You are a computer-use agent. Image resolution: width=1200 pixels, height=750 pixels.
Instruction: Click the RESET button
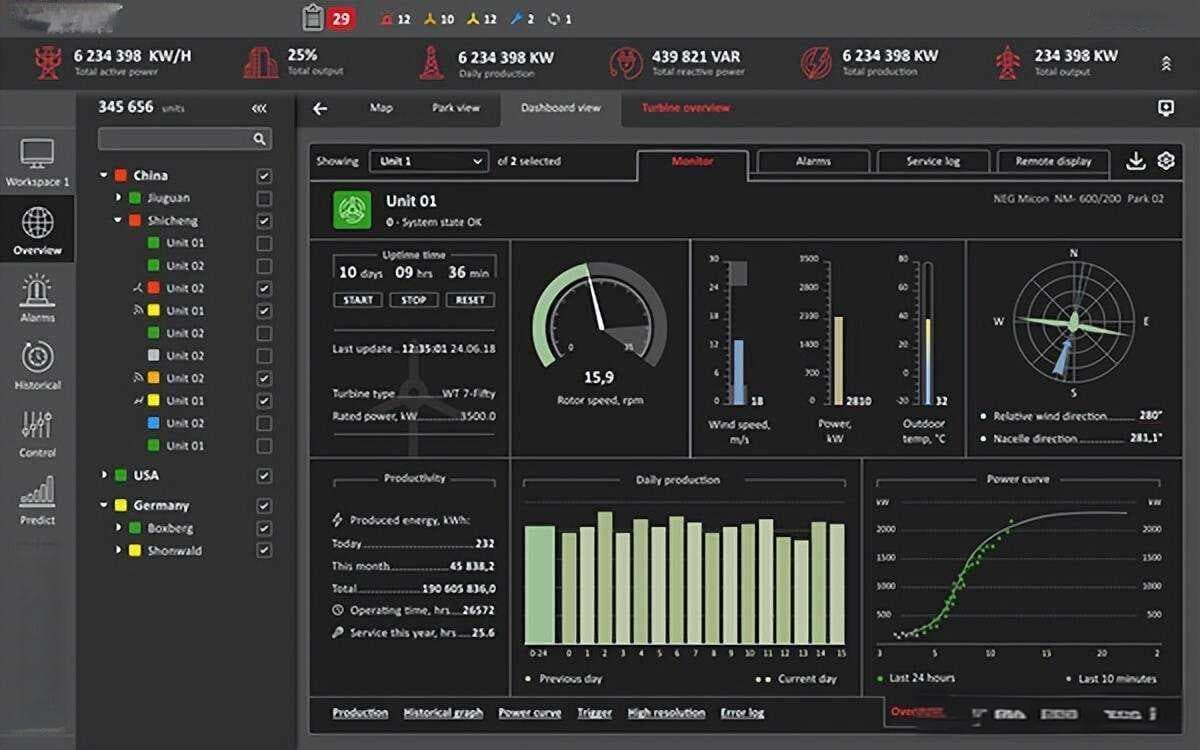coord(470,300)
